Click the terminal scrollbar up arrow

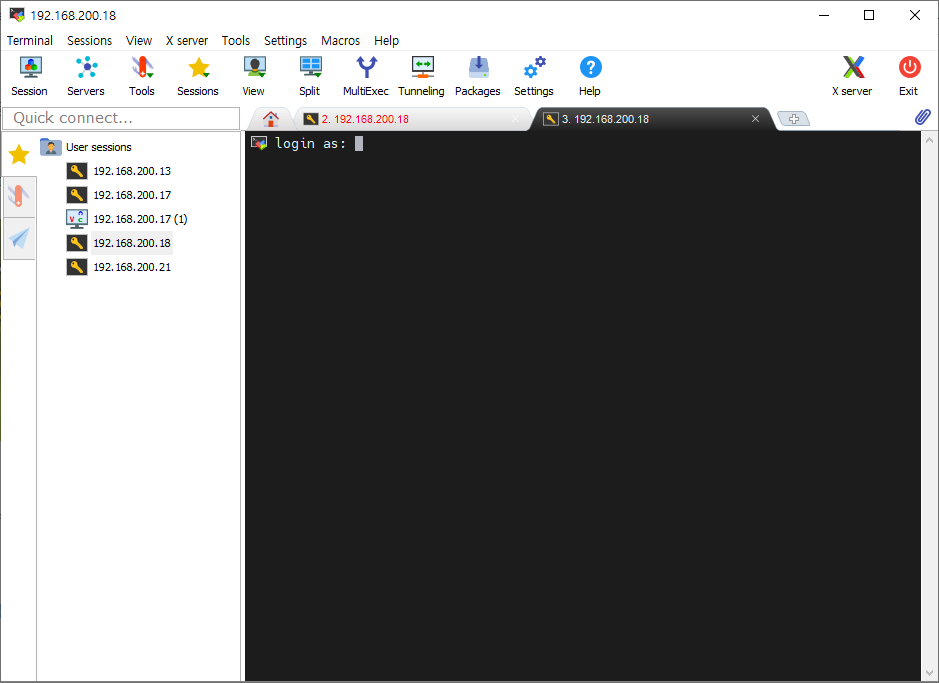coord(929,141)
